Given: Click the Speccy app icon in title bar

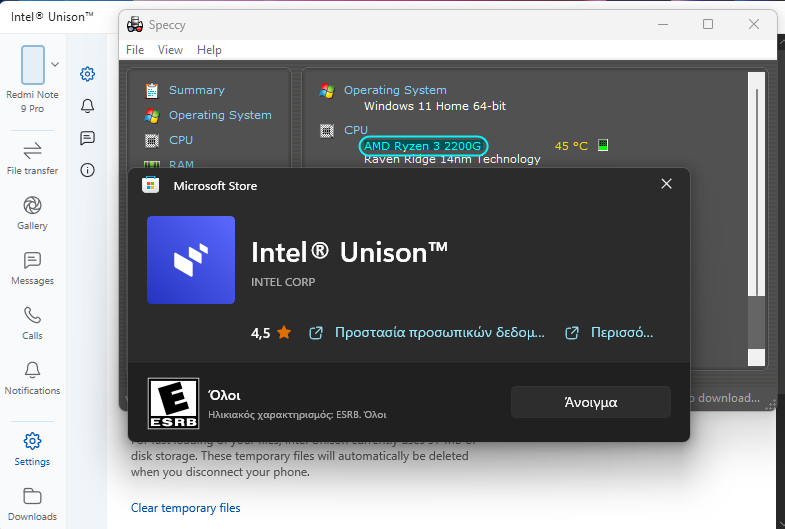Looking at the screenshot, I should [x=135, y=25].
